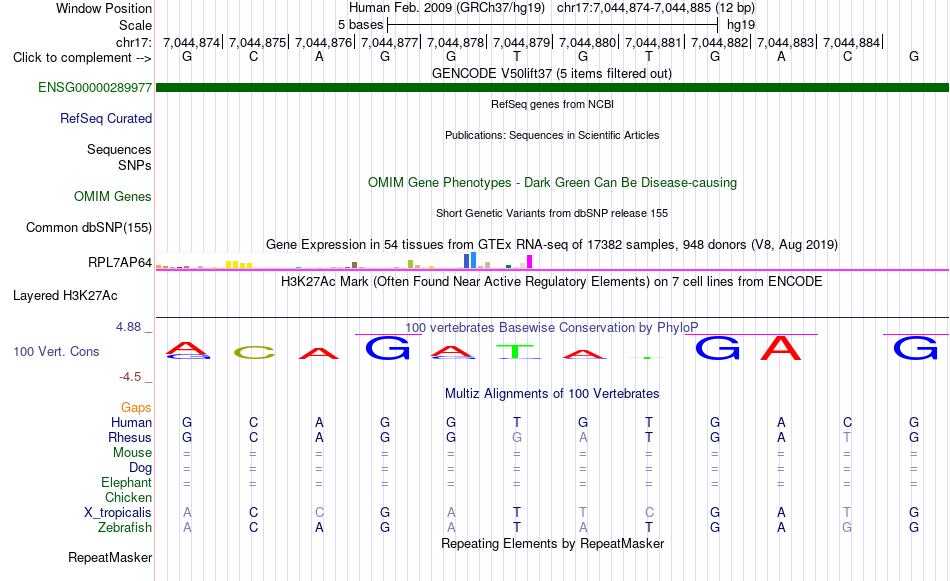Click the chr17:7,044,874-7,044,885 (12 bp) position text
The width and height of the screenshot is (950, 581).
tap(656, 8)
